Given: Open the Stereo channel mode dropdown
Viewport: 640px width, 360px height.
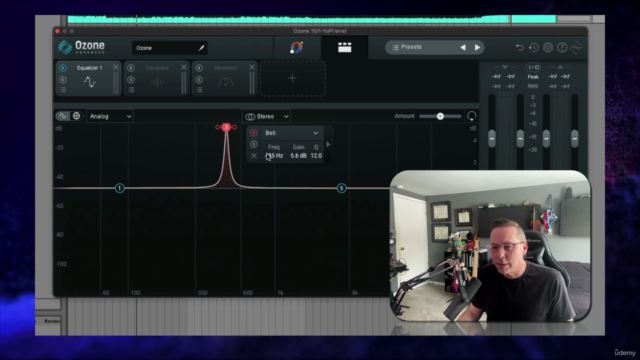Looking at the screenshot, I should click(x=267, y=116).
